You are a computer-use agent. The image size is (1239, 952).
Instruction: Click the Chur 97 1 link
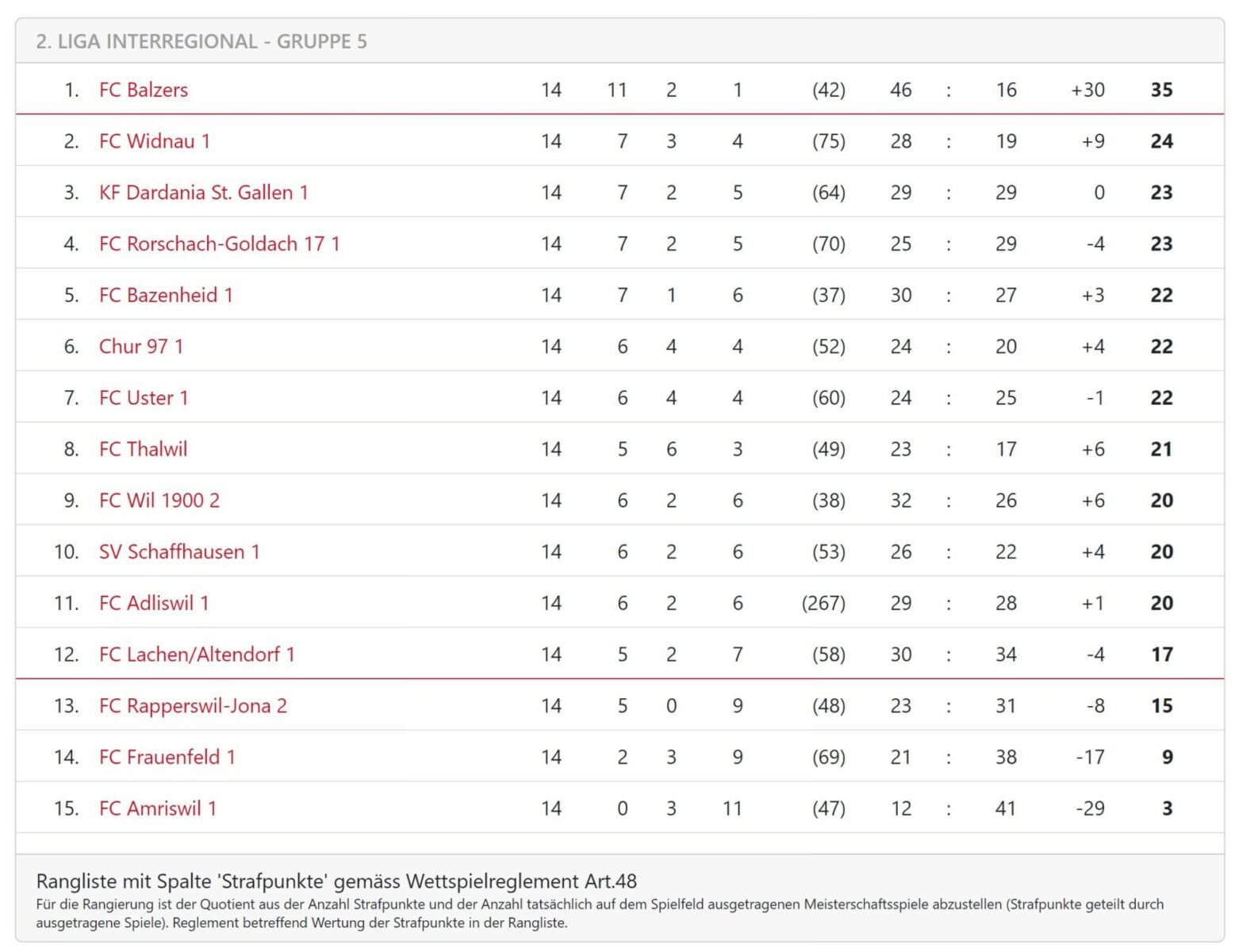click(140, 347)
